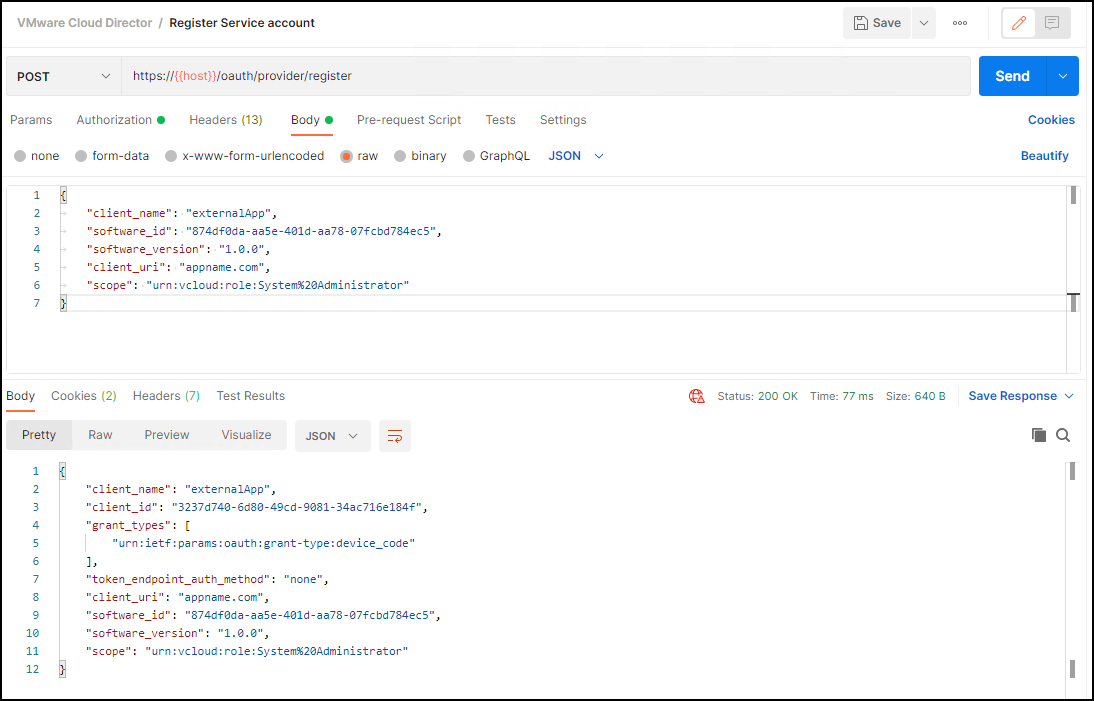
Task: Select the raw body radio button
Action: (x=347, y=156)
